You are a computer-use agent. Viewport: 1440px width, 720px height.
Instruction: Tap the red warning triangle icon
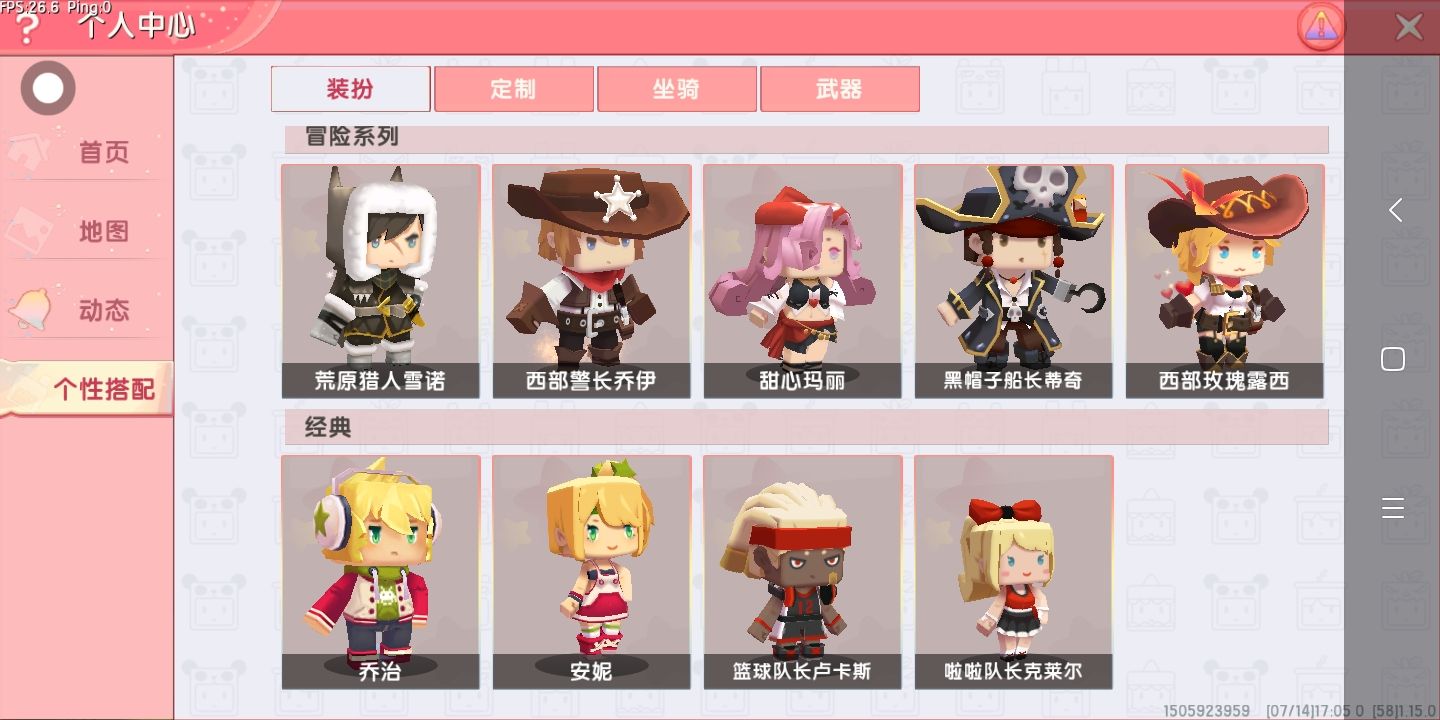[x=1320, y=27]
